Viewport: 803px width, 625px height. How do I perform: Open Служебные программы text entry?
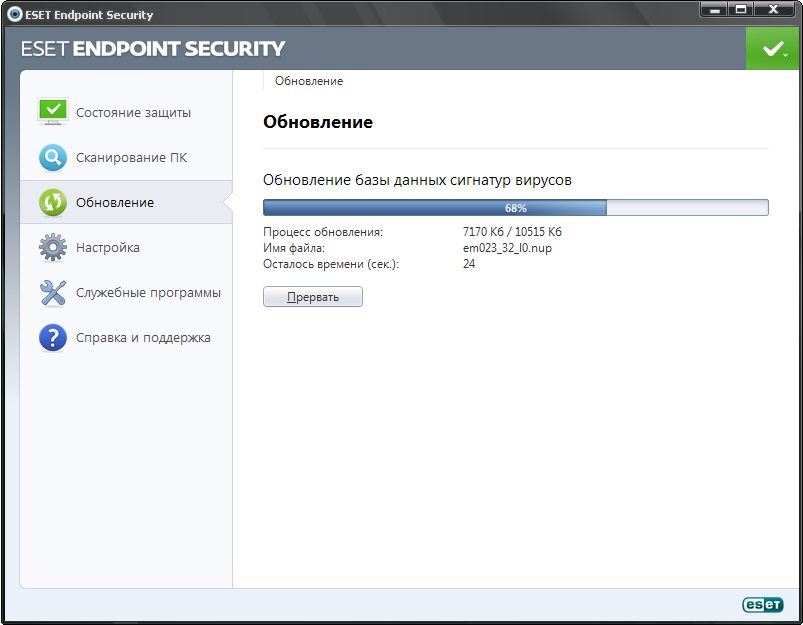click(x=148, y=293)
